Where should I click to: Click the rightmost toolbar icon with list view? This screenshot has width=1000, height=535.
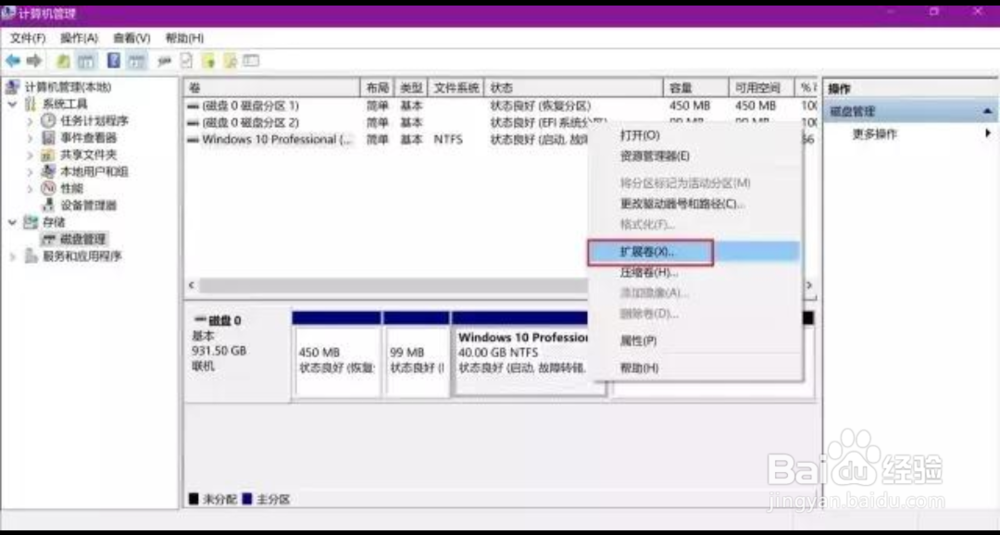pos(251,61)
